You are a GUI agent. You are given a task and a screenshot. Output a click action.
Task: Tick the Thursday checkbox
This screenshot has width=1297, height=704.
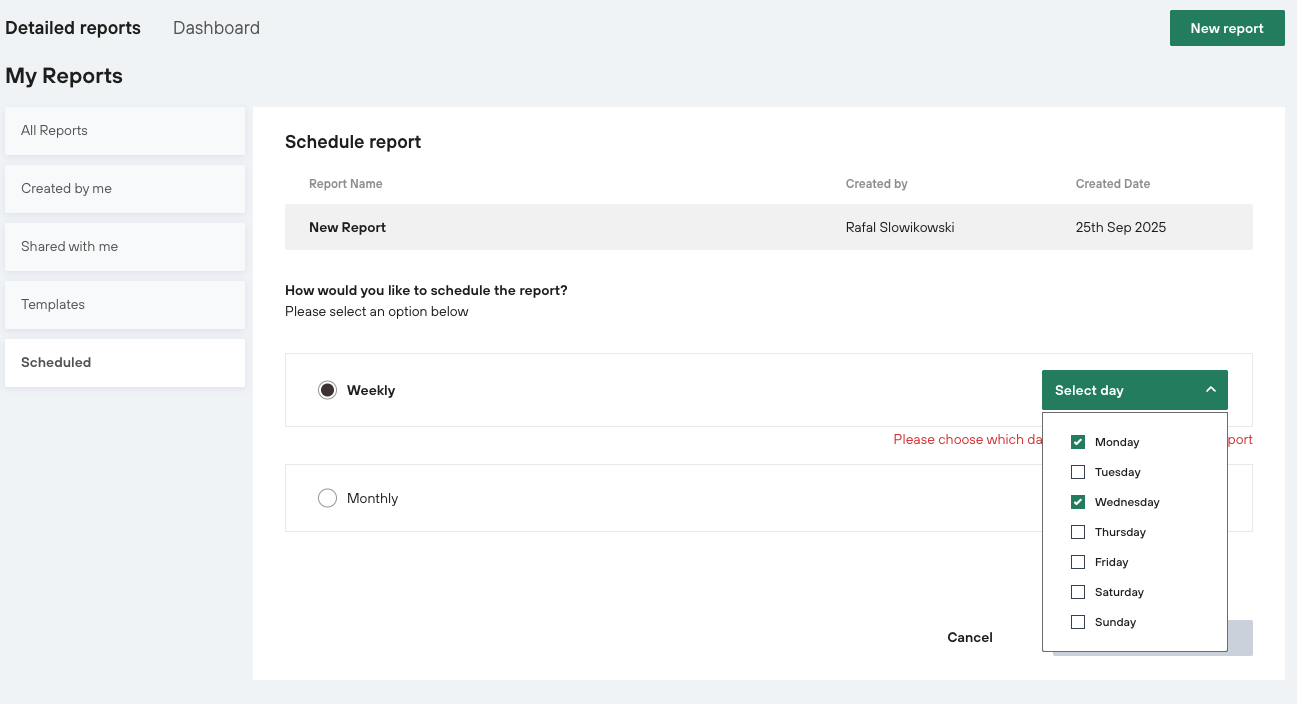1078,532
